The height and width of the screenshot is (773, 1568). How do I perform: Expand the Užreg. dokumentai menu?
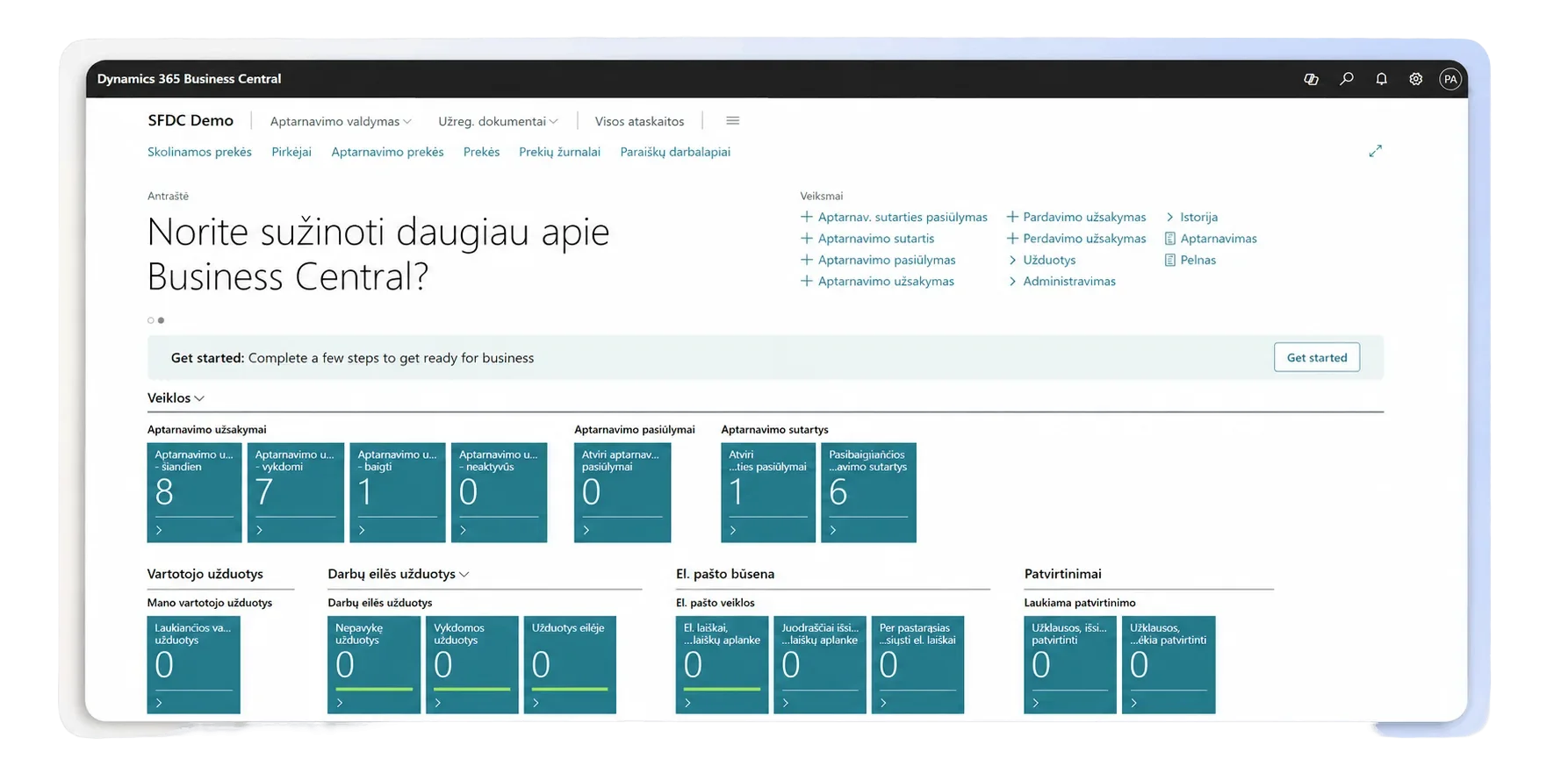pos(498,121)
